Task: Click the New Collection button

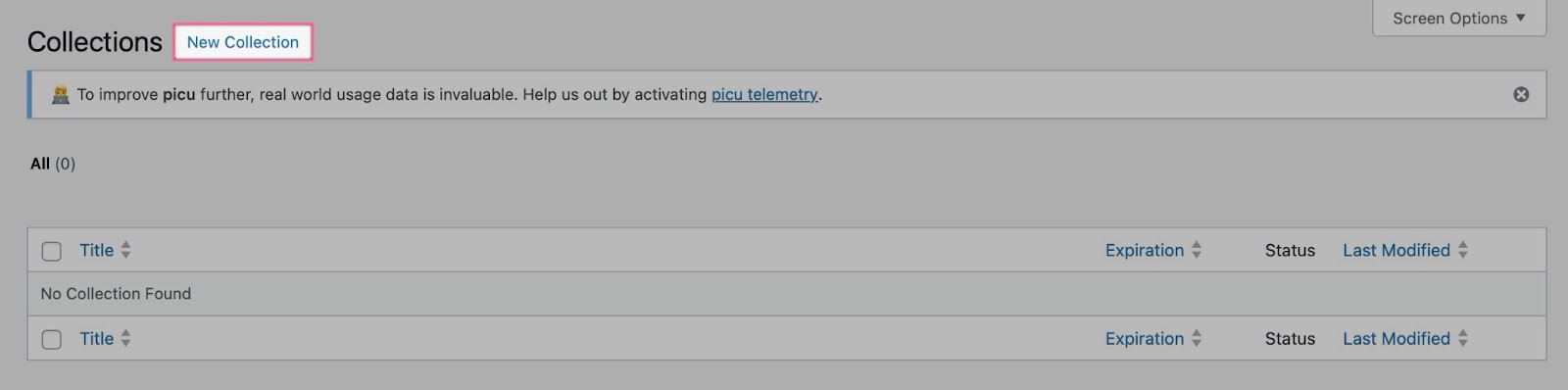Action: (x=243, y=42)
